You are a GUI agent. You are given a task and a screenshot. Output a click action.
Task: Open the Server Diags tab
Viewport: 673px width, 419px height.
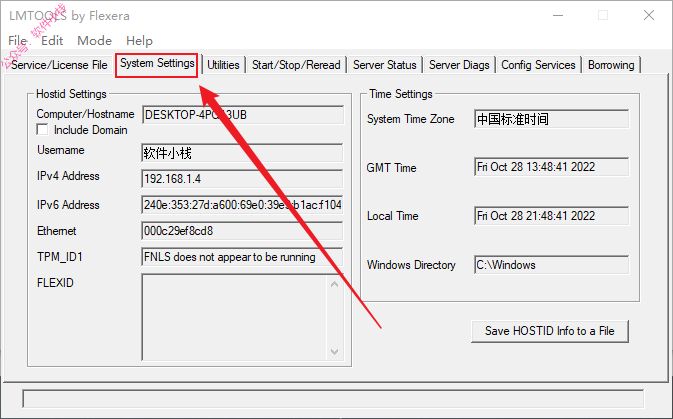point(459,65)
